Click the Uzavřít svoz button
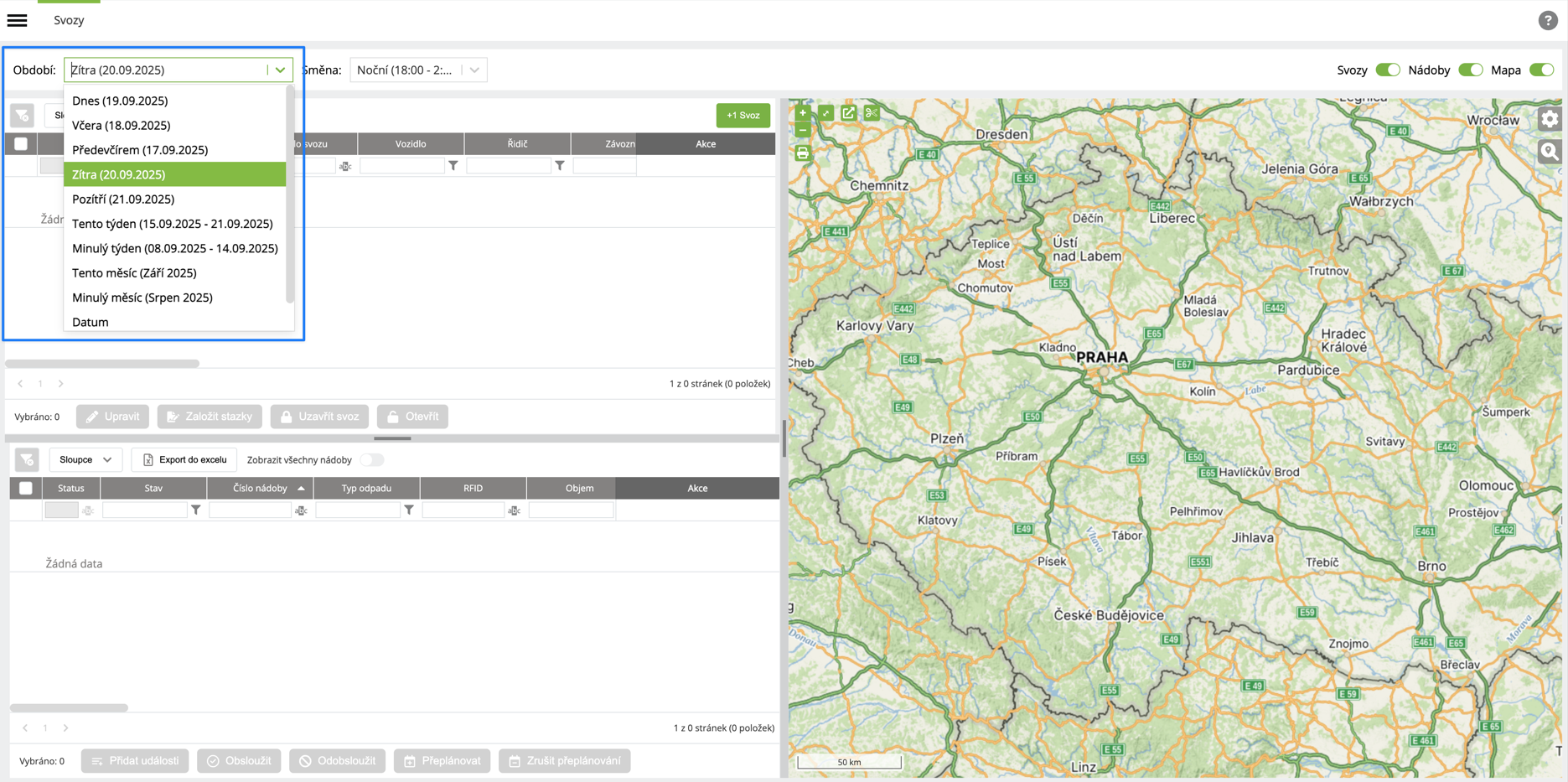The height and width of the screenshot is (782, 1568). coord(319,417)
